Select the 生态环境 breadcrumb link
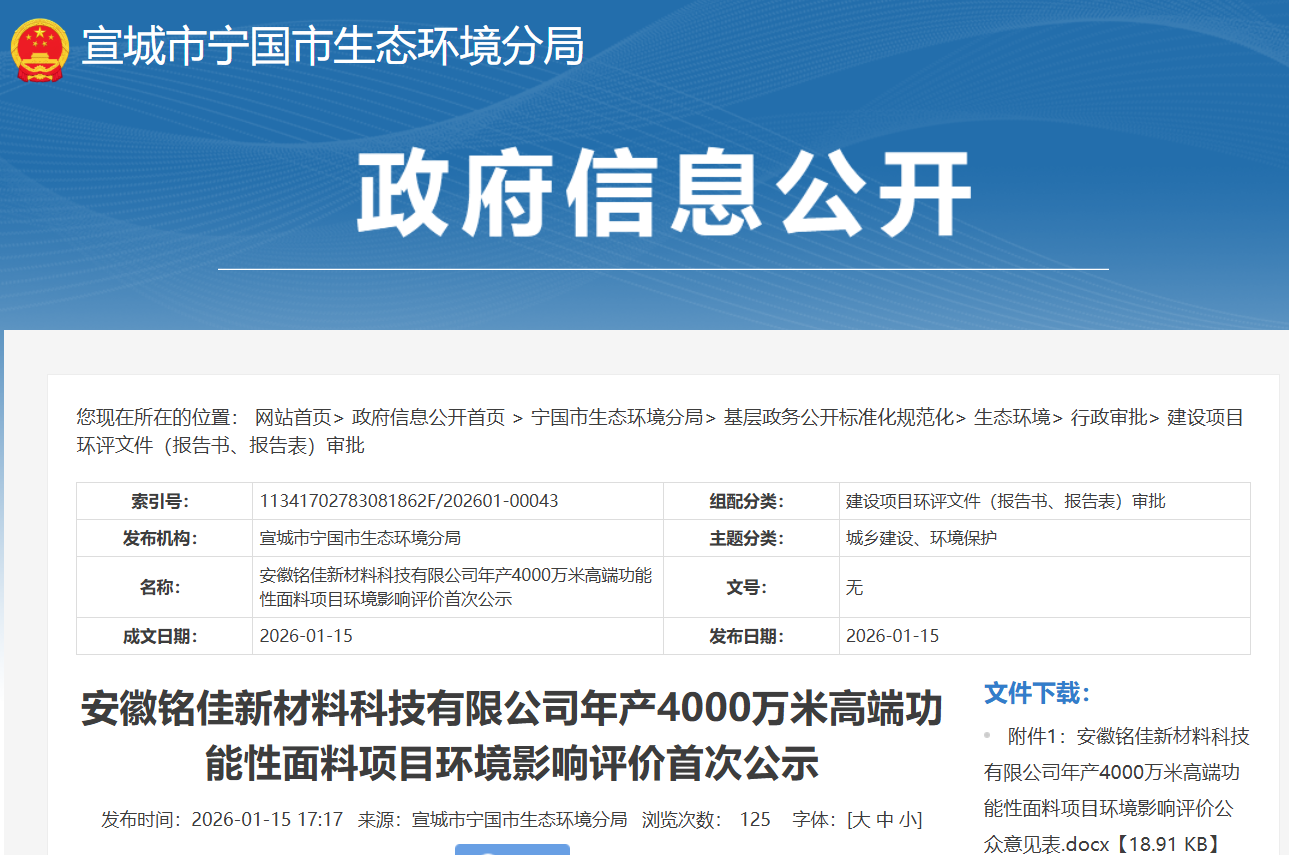Image resolution: width=1289 pixels, height=855 pixels. 1012,418
